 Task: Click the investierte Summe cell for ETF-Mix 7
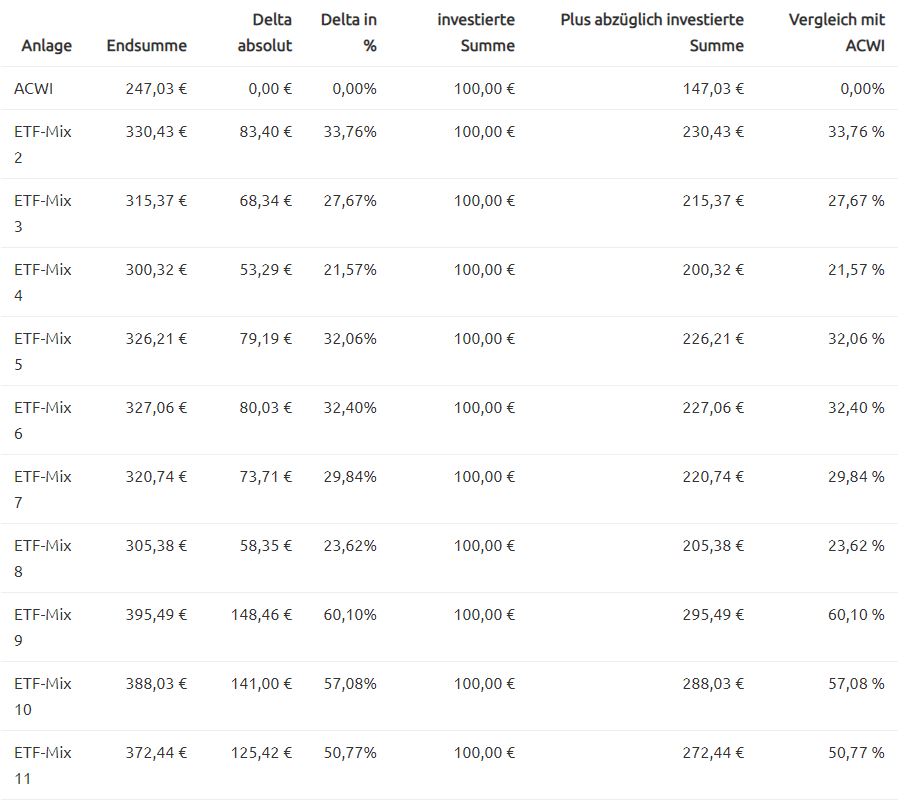484,477
